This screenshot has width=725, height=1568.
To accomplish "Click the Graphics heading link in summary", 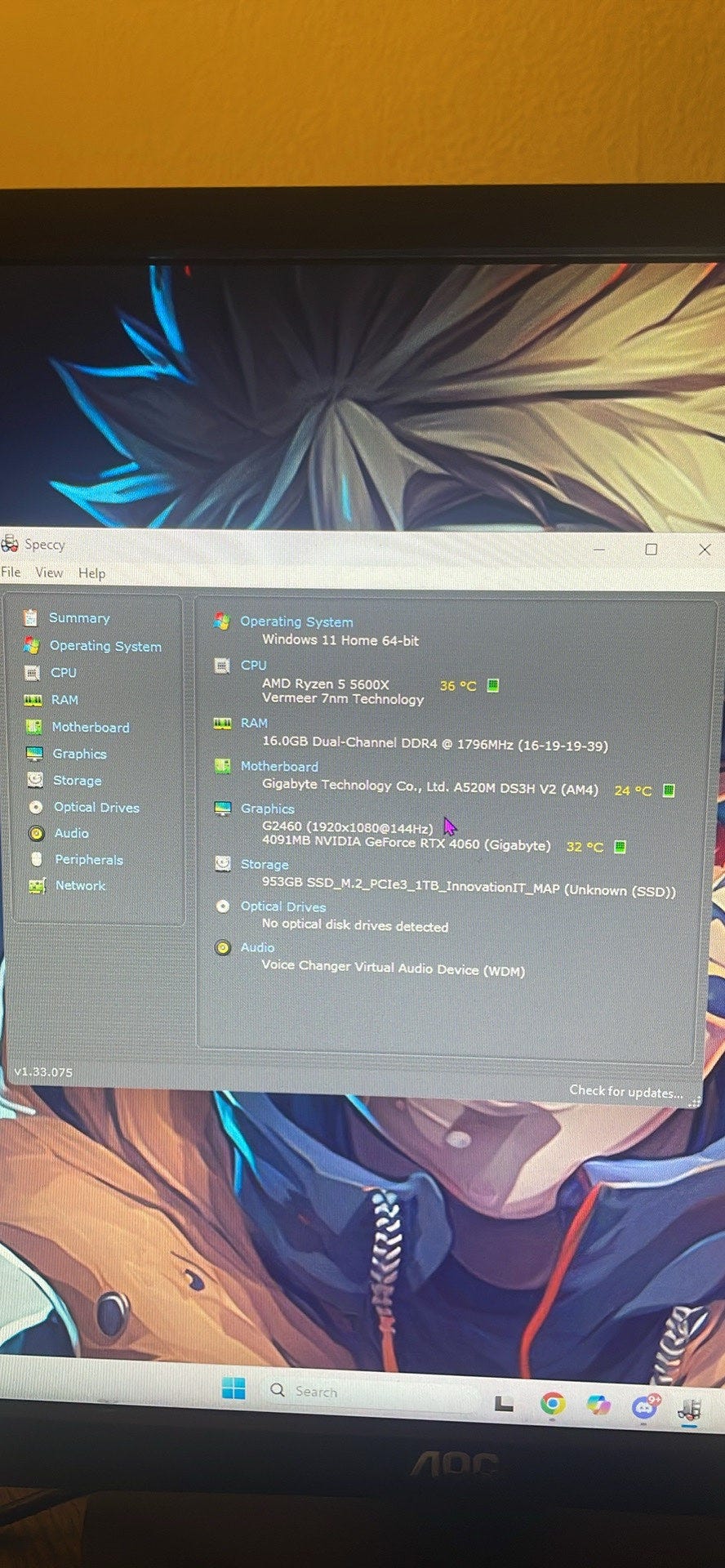I will click(x=268, y=808).
